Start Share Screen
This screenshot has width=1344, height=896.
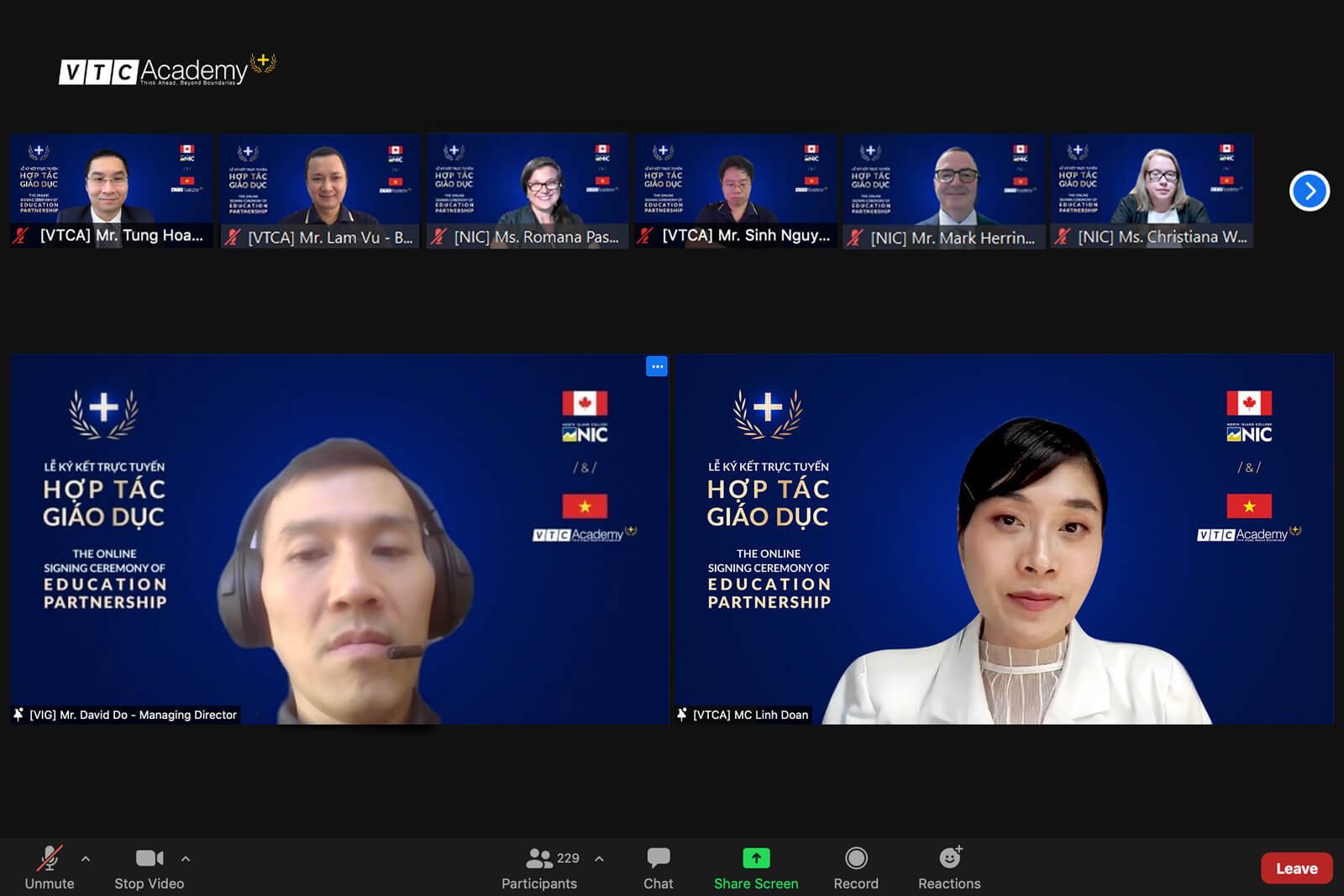(756, 867)
